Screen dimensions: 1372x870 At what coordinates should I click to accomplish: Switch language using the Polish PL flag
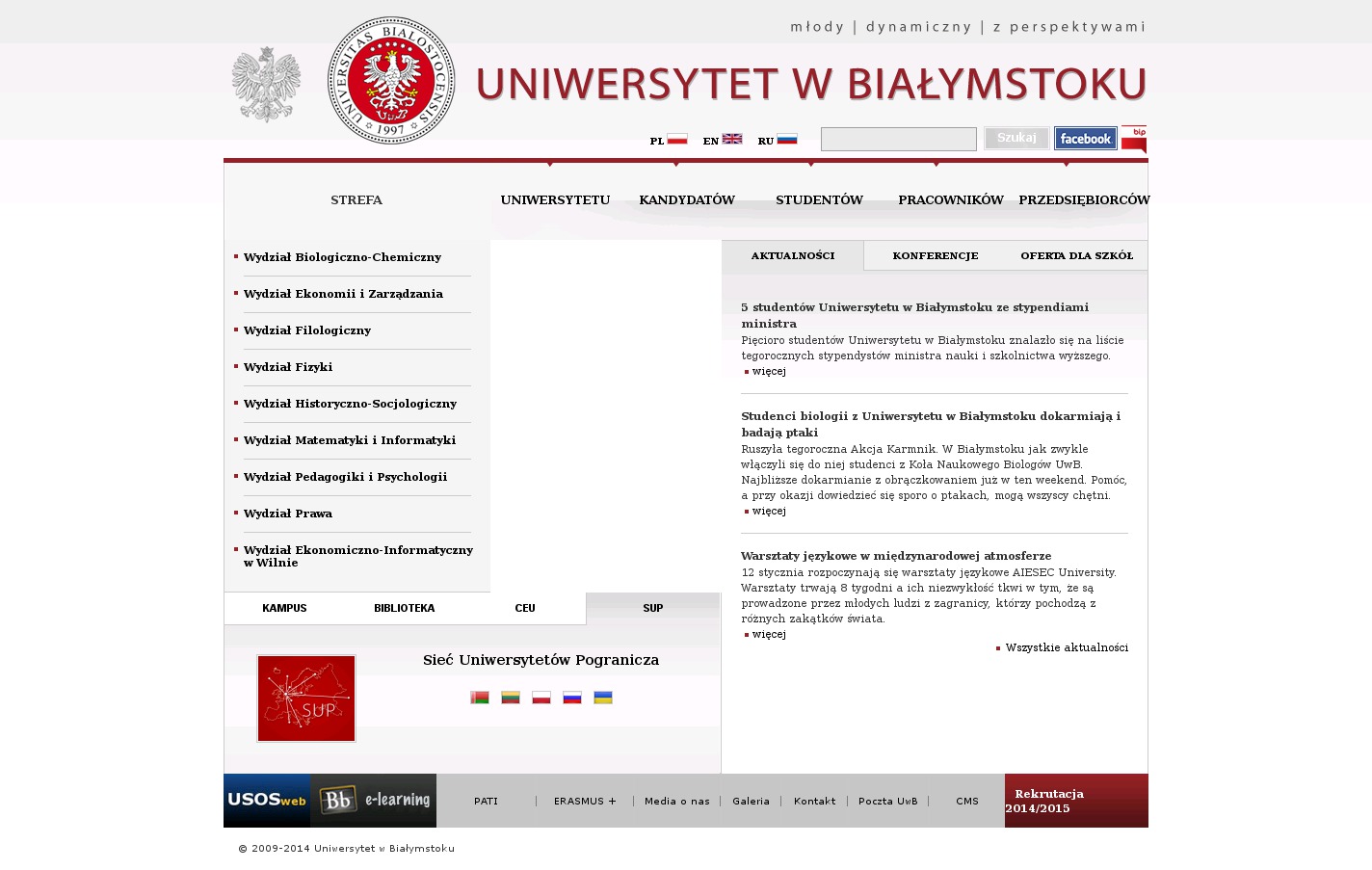tap(676, 140)
